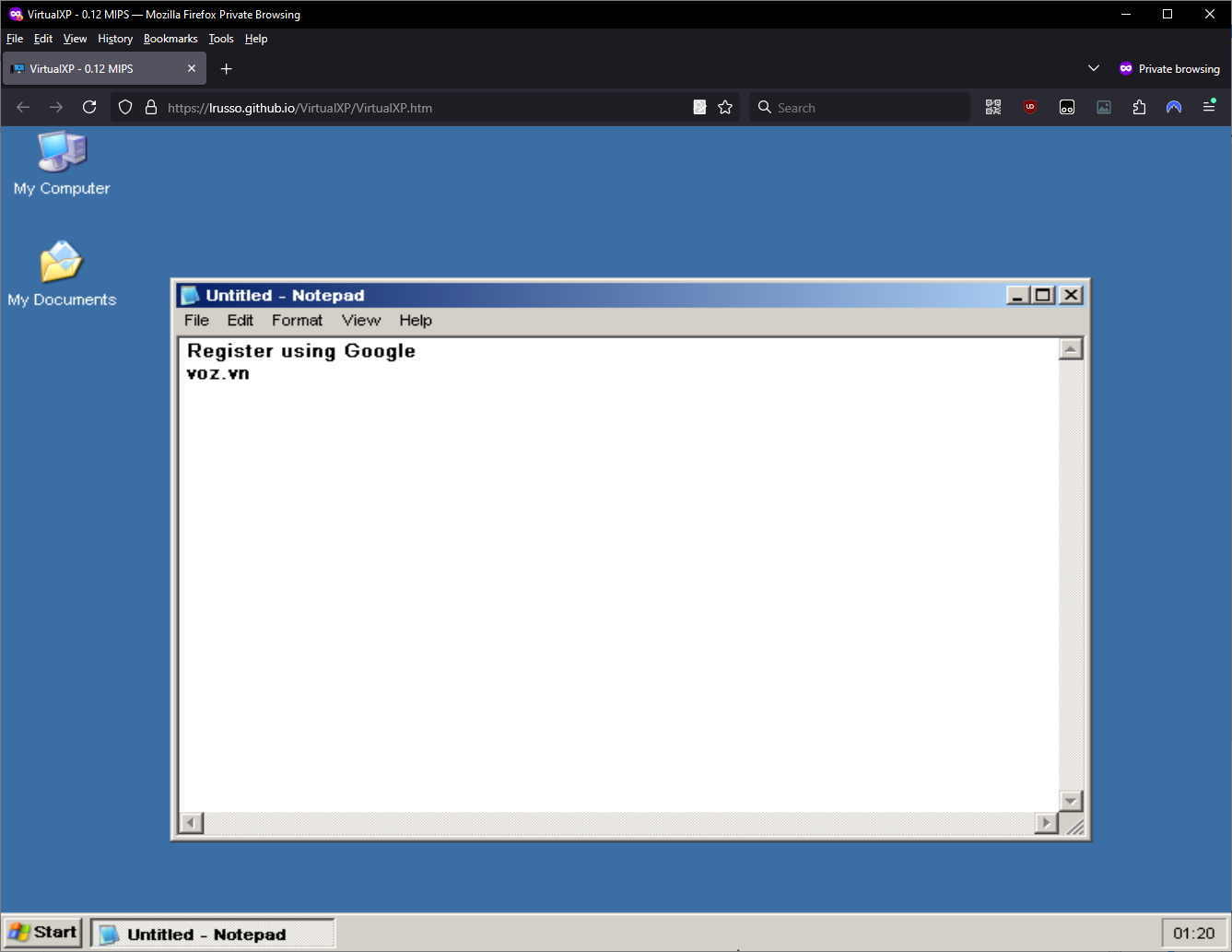Open My Computer desktop icon

pos(62,163)
